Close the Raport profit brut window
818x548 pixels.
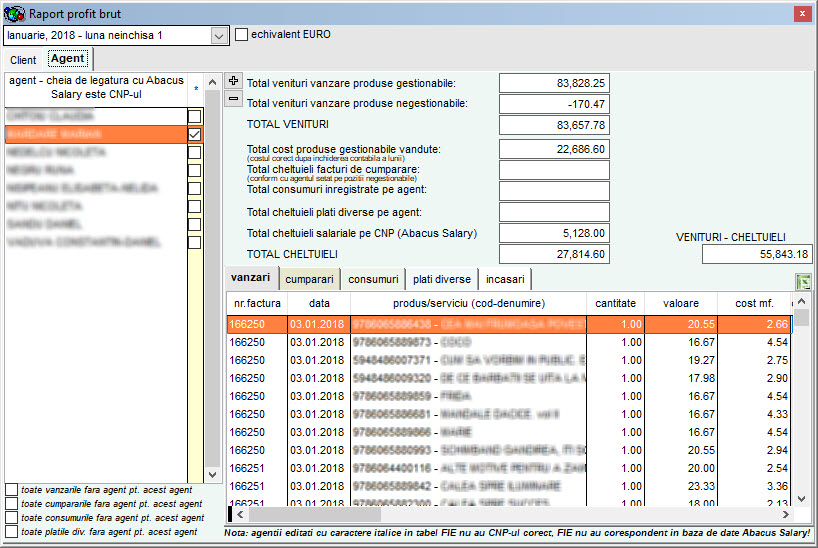802,14
